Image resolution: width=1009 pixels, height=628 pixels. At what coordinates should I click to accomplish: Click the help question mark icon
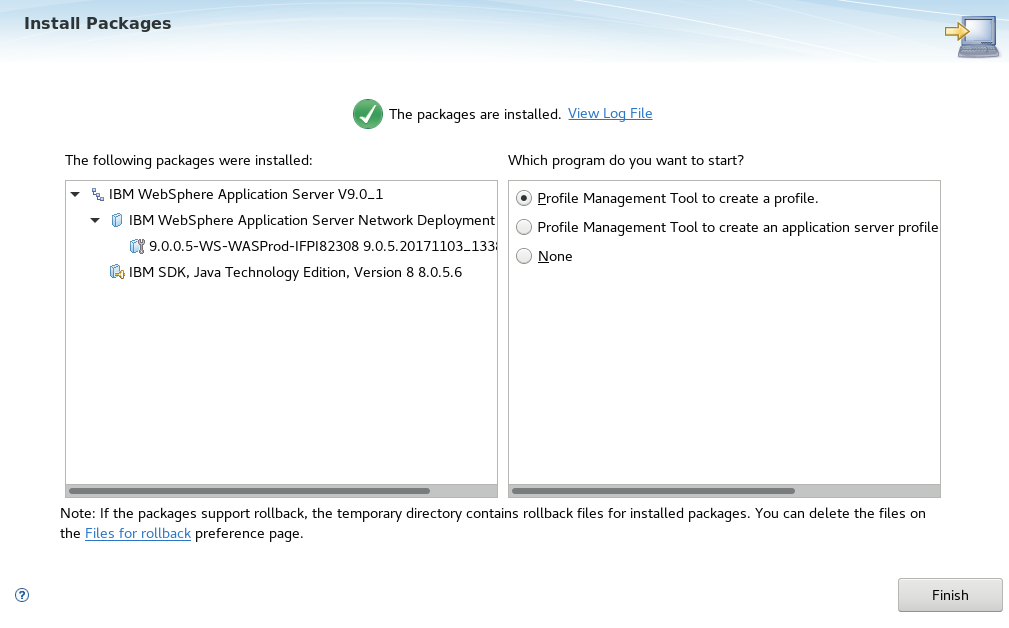coord(22,595)
